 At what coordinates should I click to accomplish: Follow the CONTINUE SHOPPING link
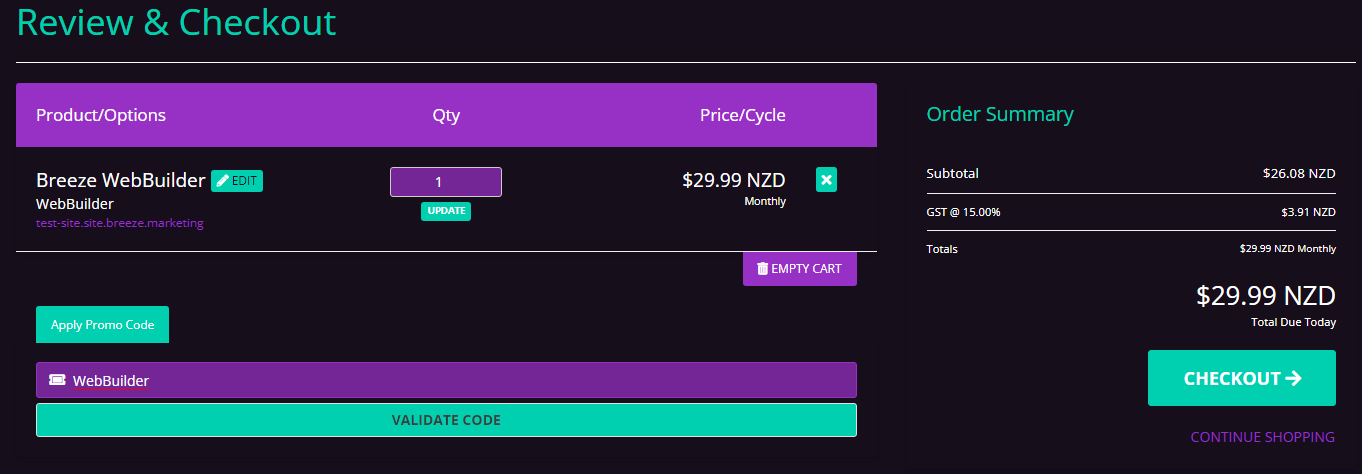tap(1262, 437)
